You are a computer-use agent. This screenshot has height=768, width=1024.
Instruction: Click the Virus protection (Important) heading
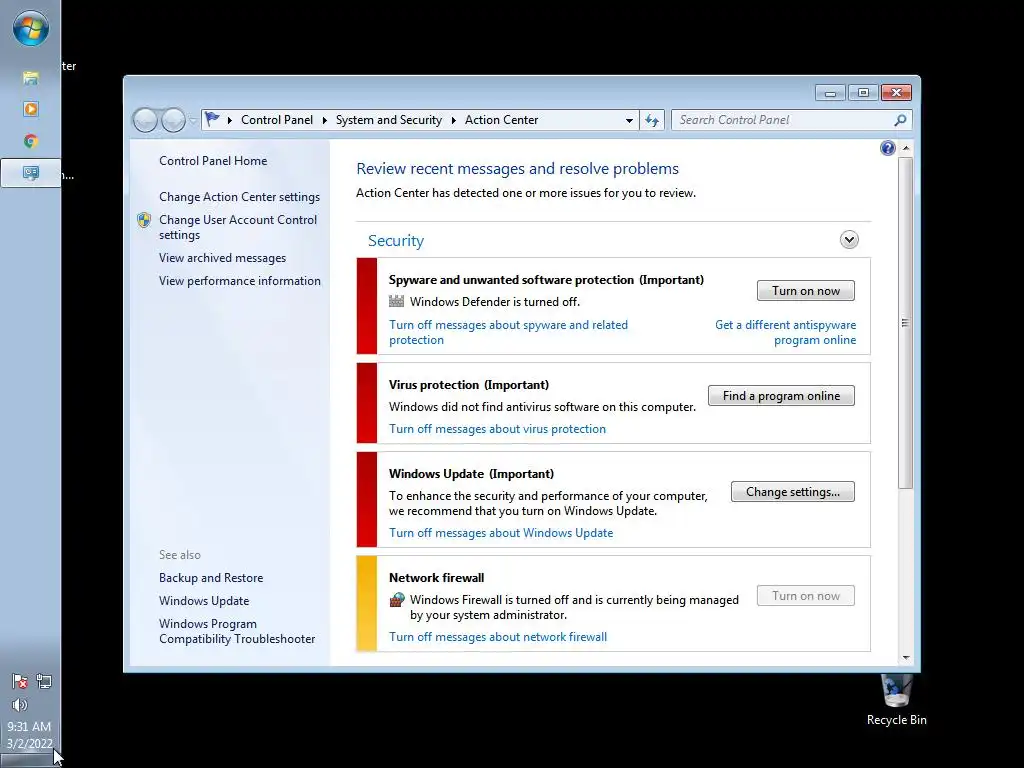coord(469,385)
